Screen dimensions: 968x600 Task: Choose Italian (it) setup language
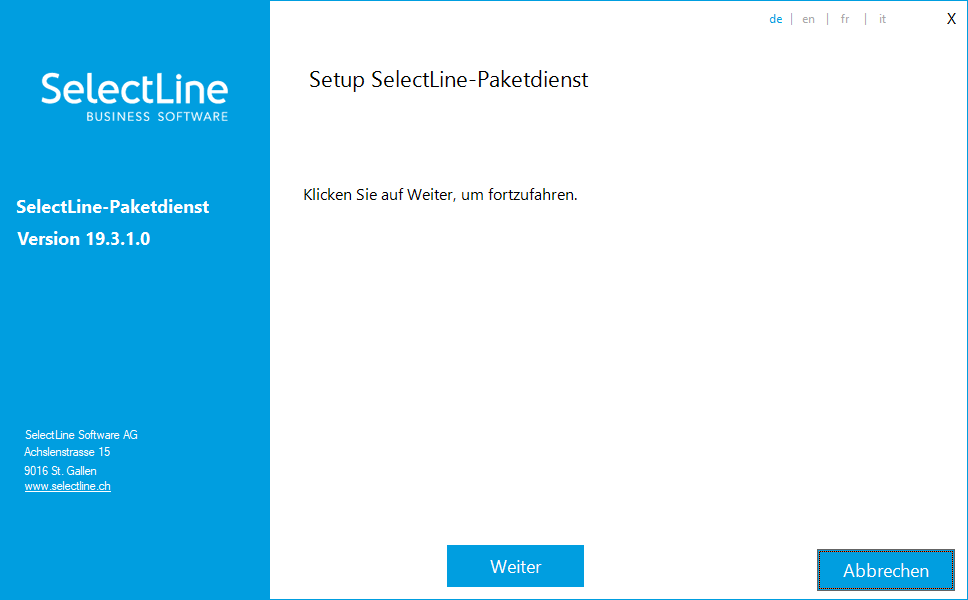pyautogui.click(x=882, y=19)
